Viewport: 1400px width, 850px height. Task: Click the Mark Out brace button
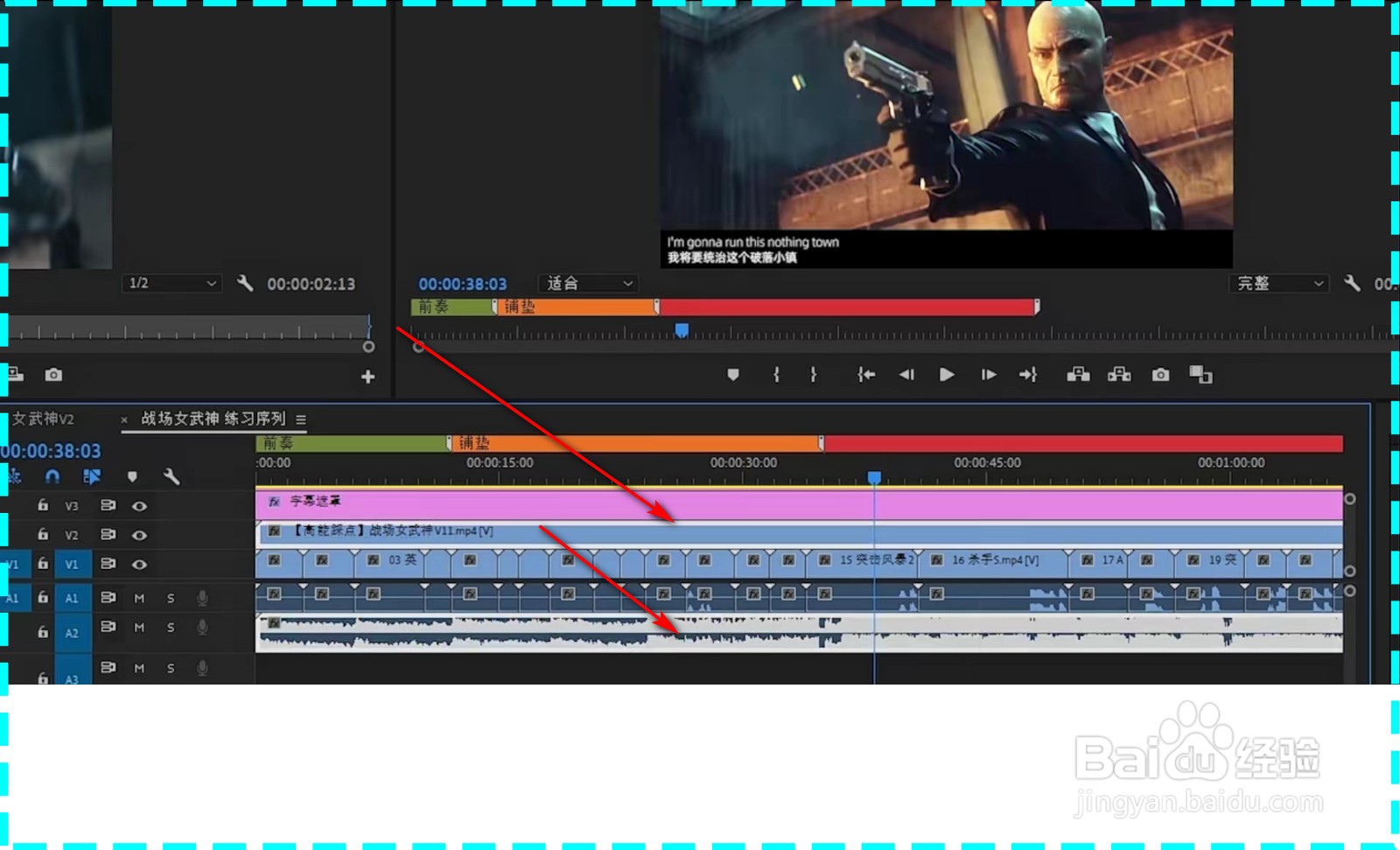[x=814, y=375]
